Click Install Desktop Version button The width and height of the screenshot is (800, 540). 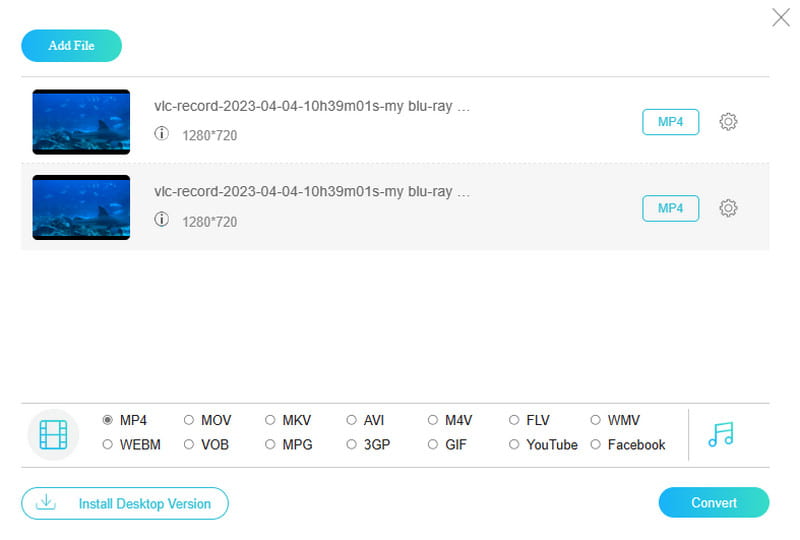pyautogui.click(x=125, y=503)
